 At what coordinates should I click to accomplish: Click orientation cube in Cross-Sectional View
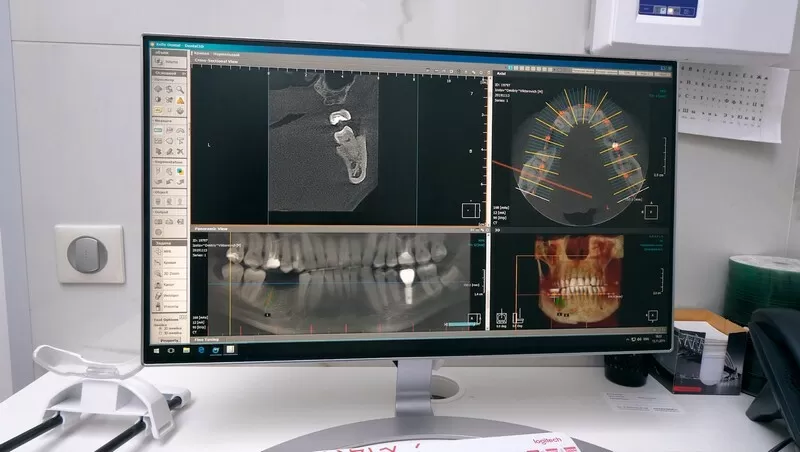(470, 210)
